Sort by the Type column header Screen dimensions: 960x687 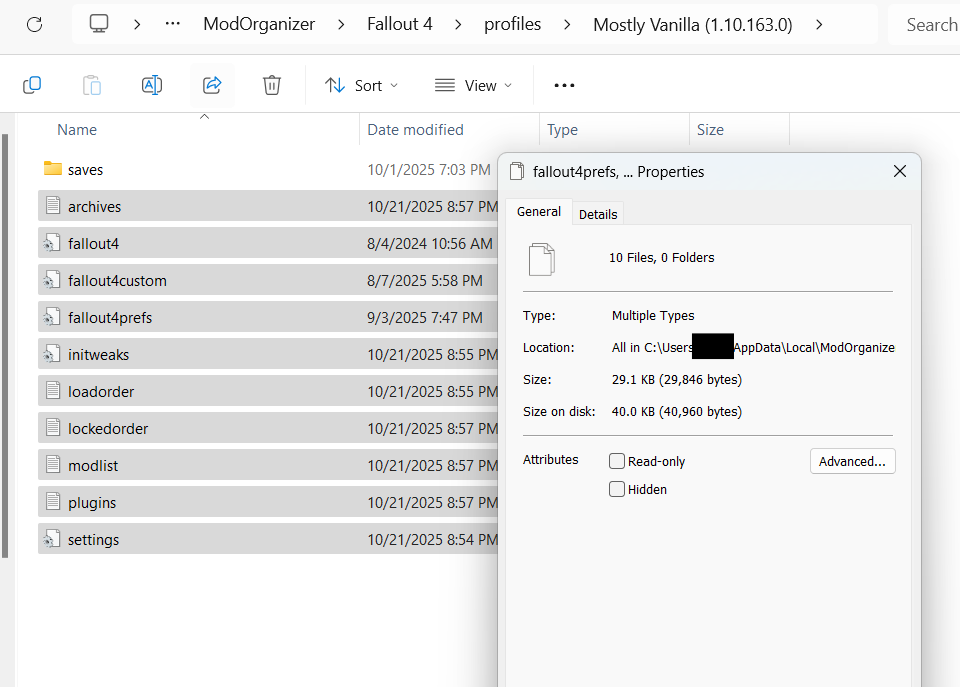(562, 130)
